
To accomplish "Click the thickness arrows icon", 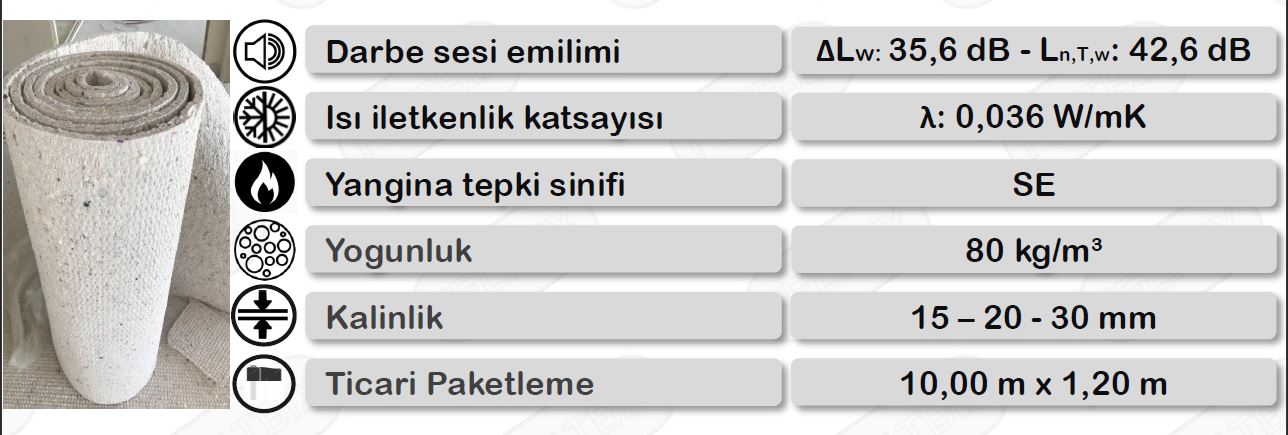I will tap(265, 316).
